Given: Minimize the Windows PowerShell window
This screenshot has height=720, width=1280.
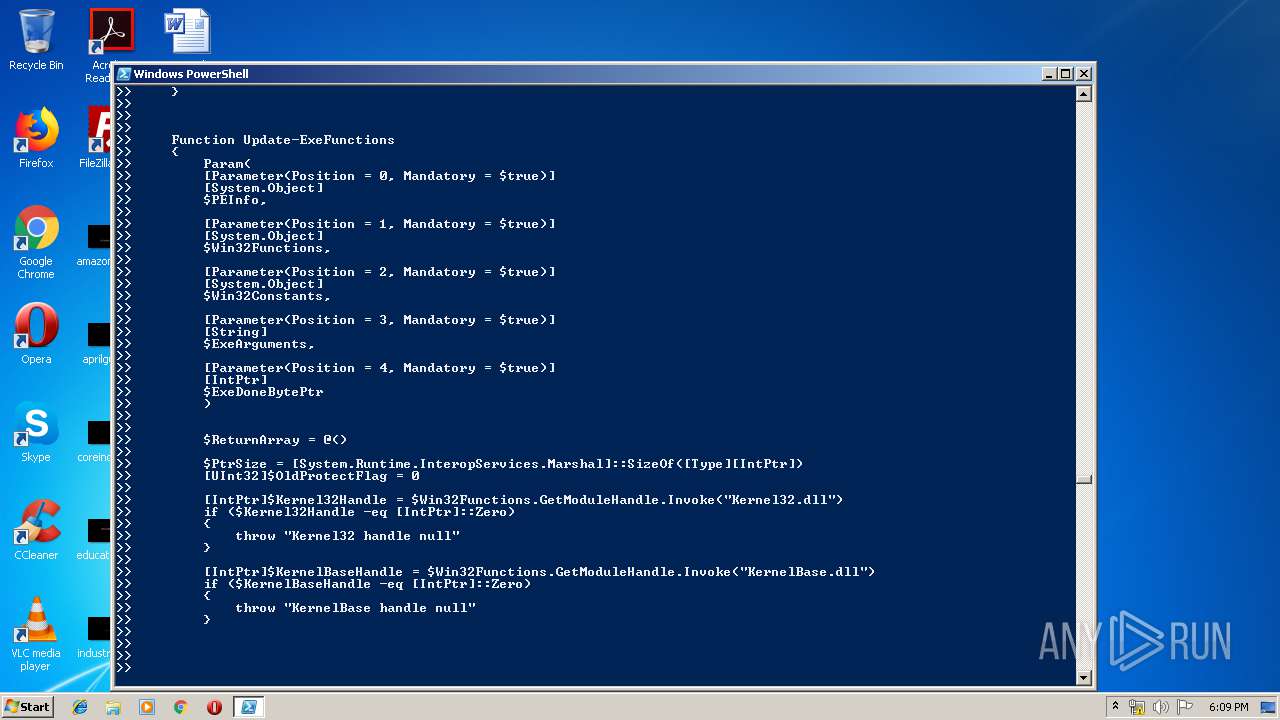Looking at the screenshot, I should tap(1049, 74).
